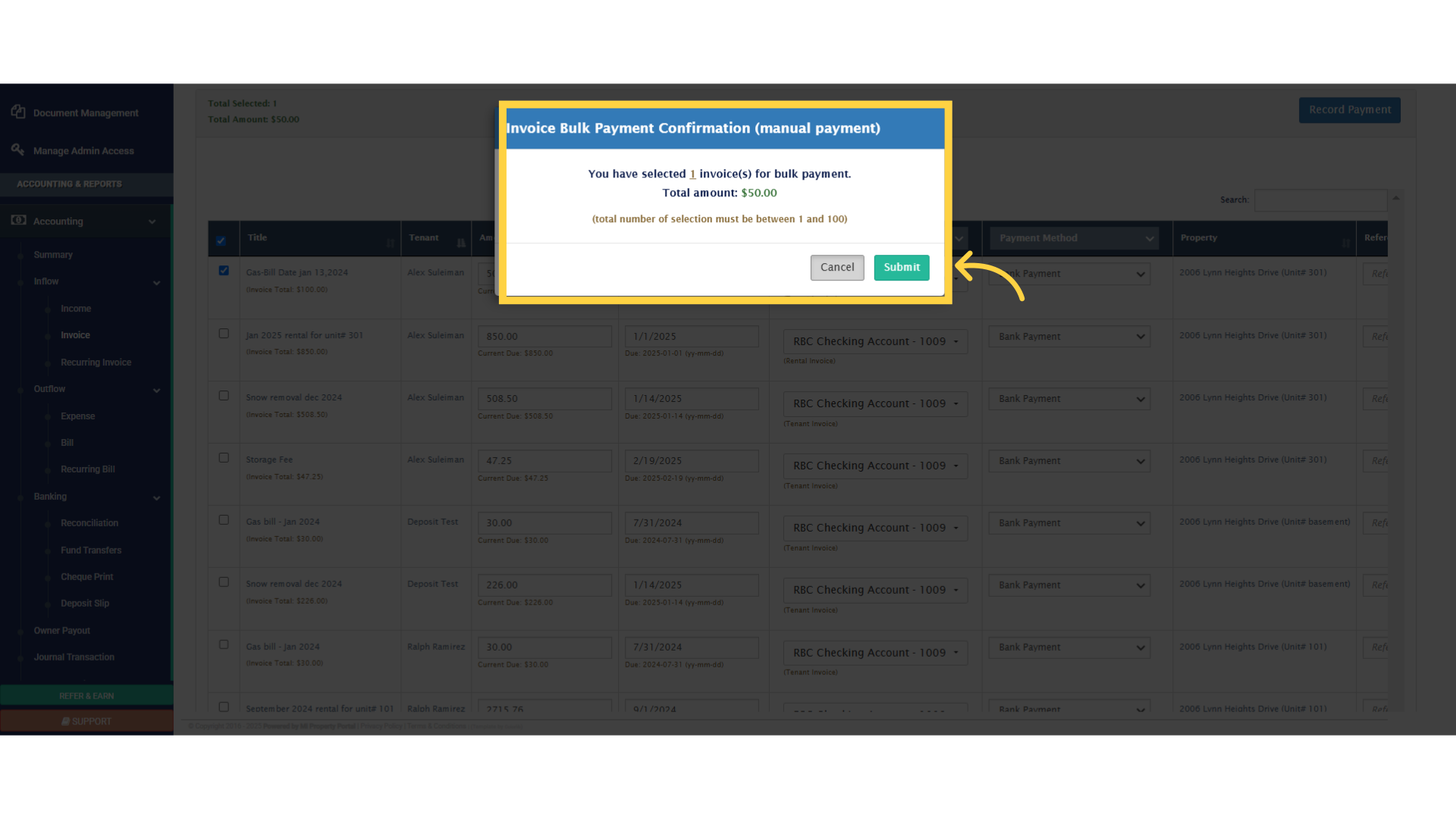The width and height of the screenshot is (1456, 819).
Task: Open the Income menu item
Action: (x=76, y=309)
